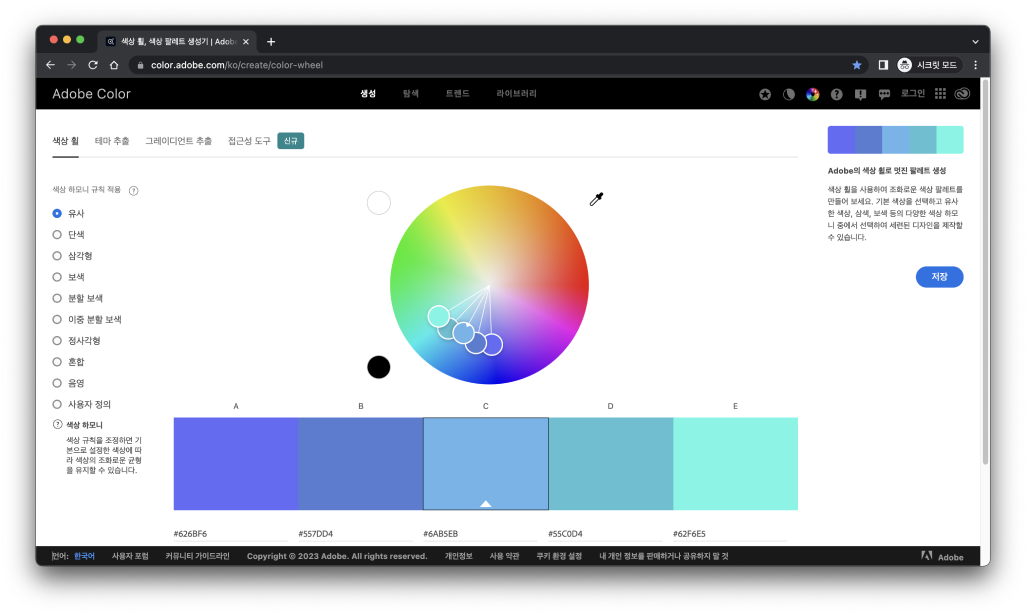Click the Creative Cloud icon
This screenshot has height=615, width=1026.
[962, 94]
